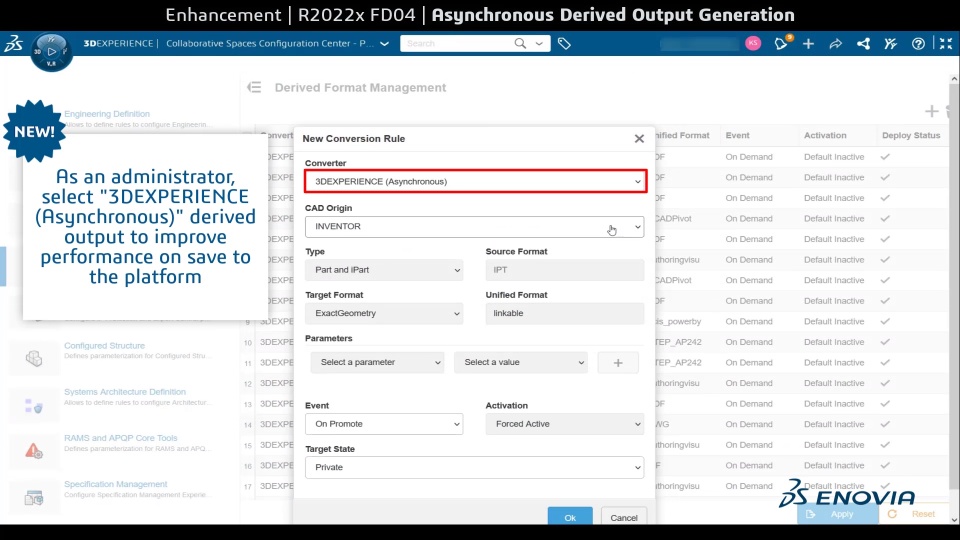Click the plus add icon in top bar

click(808, 43)
